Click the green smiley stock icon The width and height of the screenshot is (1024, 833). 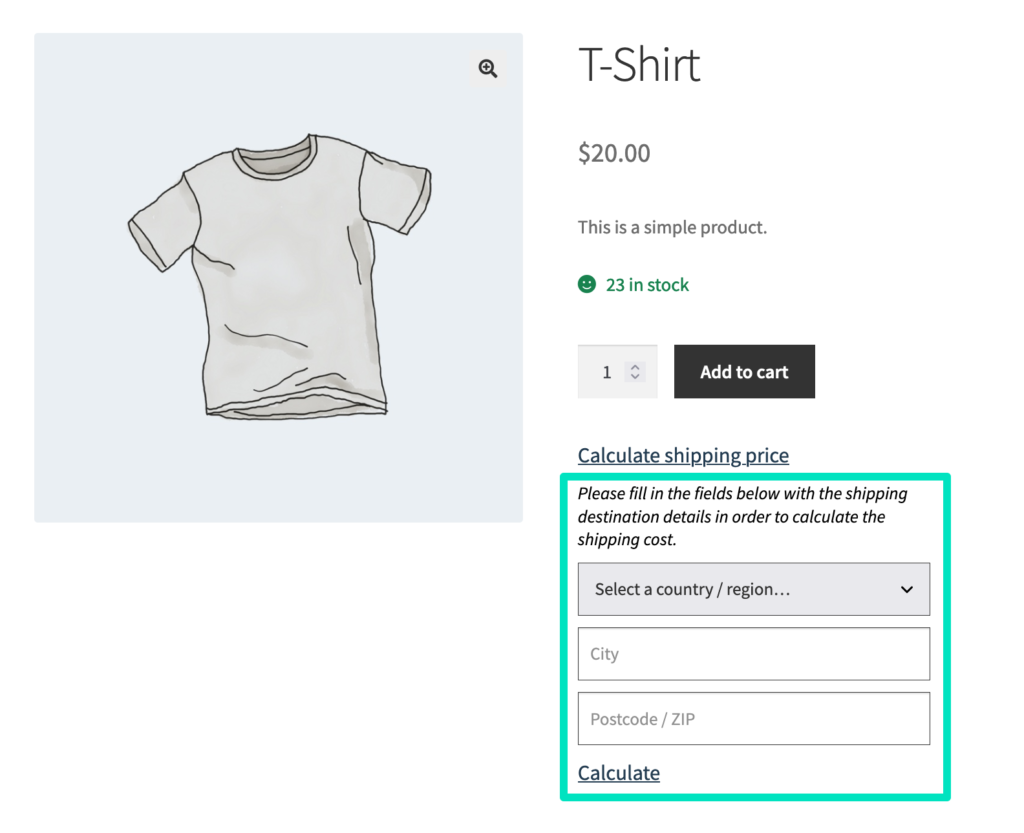587,285
